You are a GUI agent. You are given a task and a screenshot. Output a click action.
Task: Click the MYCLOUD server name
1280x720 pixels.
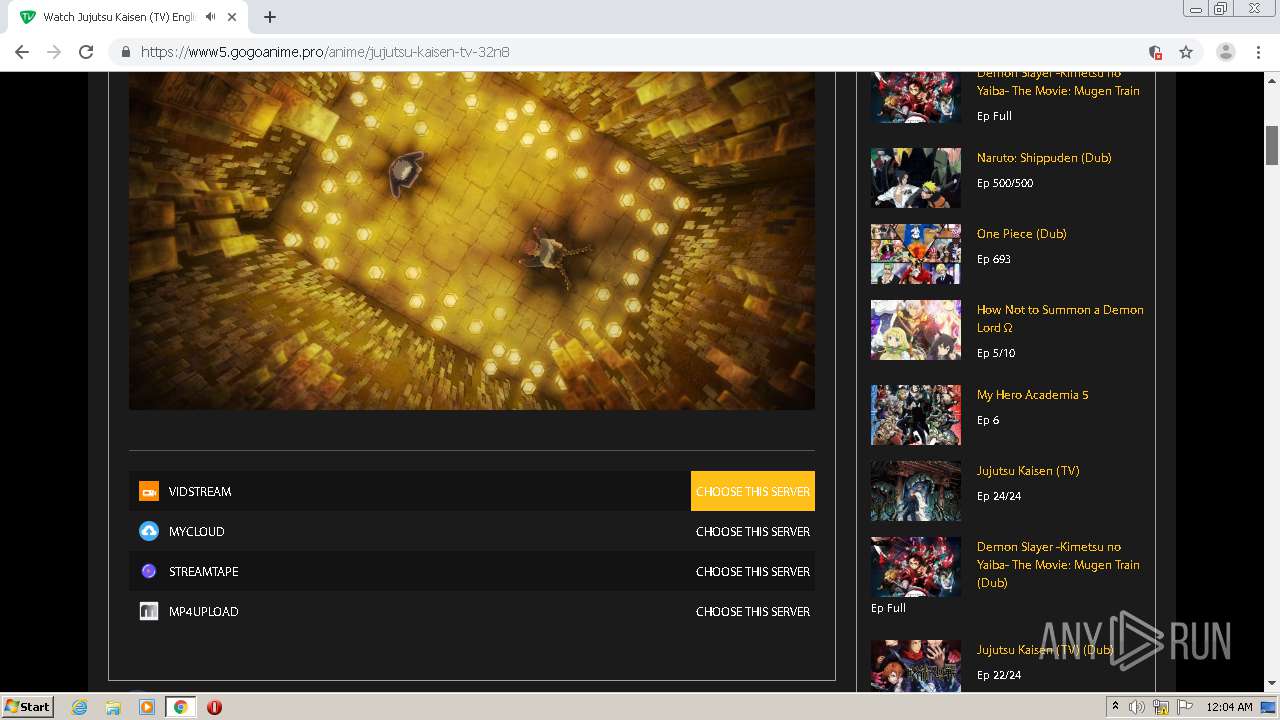point(197,531)
